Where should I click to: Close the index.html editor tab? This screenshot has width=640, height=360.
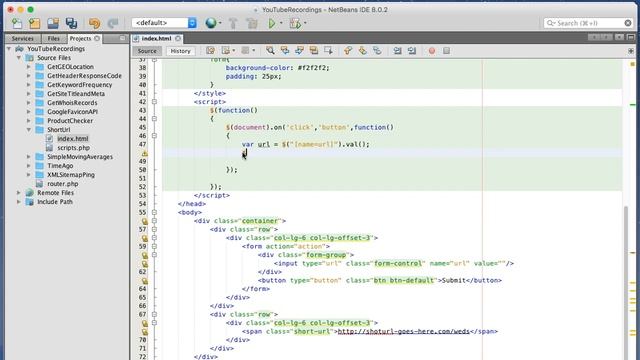[x=178, y=38]
